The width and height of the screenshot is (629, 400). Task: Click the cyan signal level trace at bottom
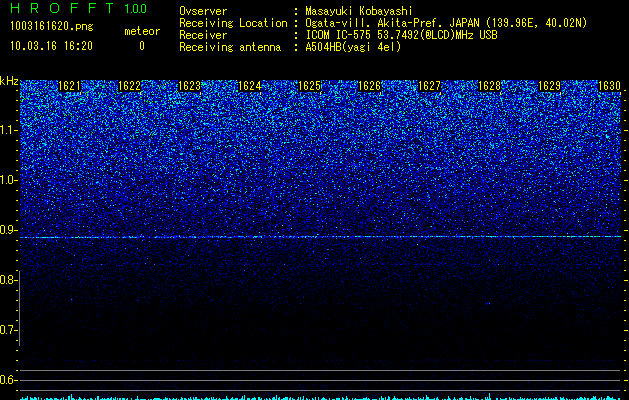[320, 397]
